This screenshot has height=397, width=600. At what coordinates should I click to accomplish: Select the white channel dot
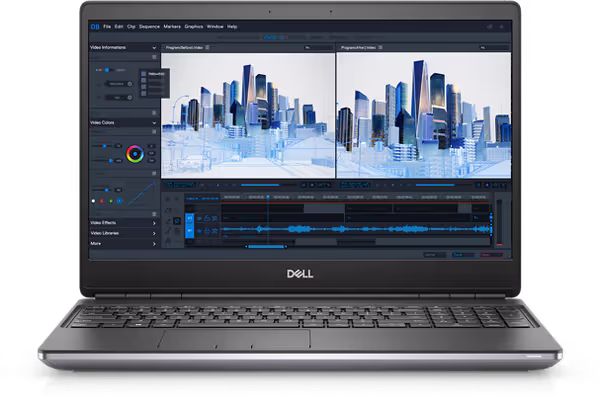tap(93, 201)
